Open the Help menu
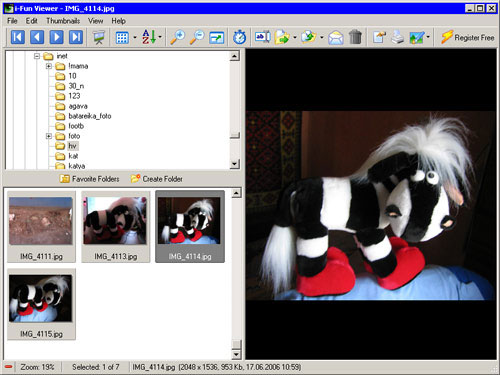500x375 pixels. 118,21
